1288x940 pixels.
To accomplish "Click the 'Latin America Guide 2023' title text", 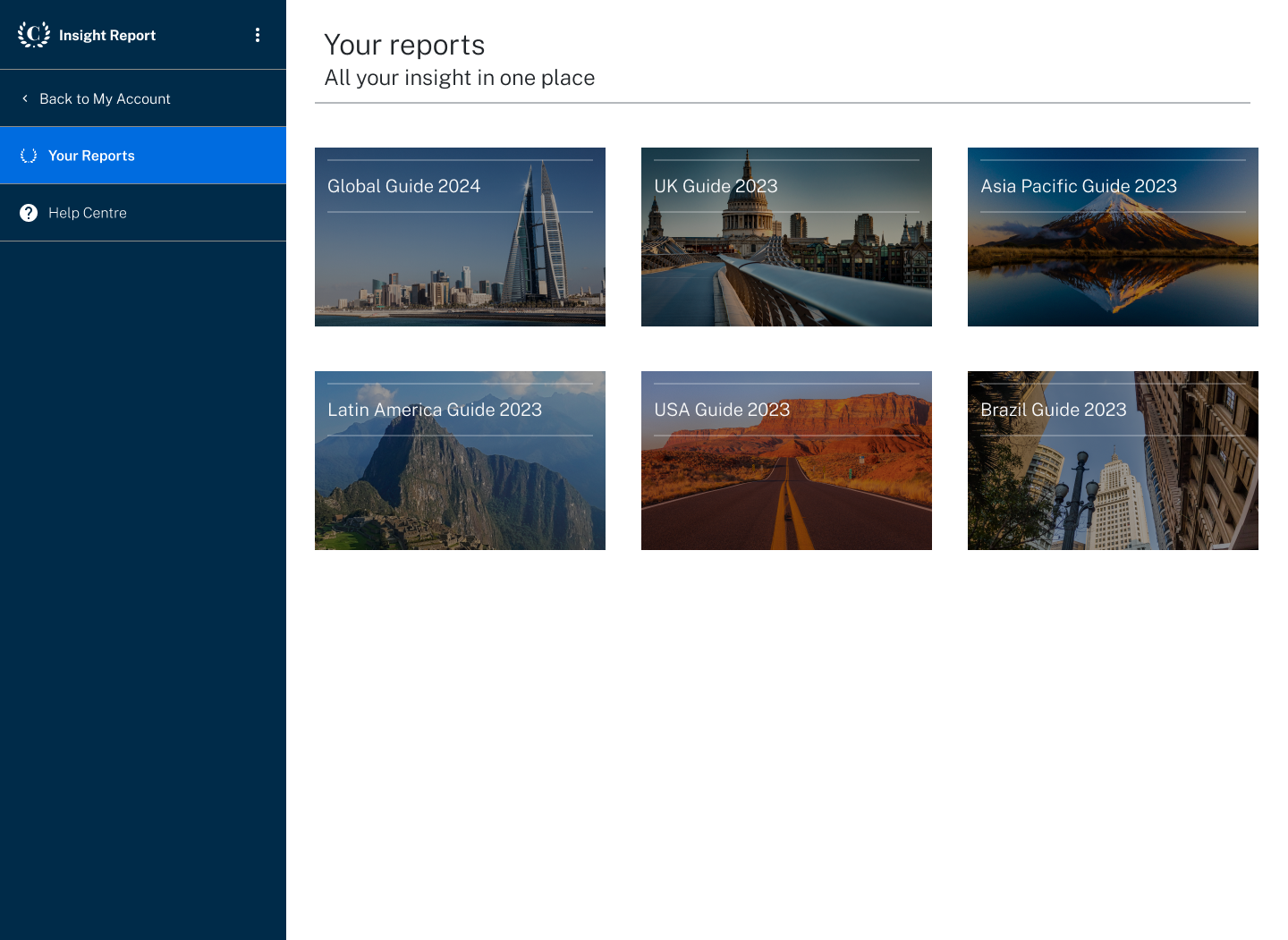I will 435,410.
